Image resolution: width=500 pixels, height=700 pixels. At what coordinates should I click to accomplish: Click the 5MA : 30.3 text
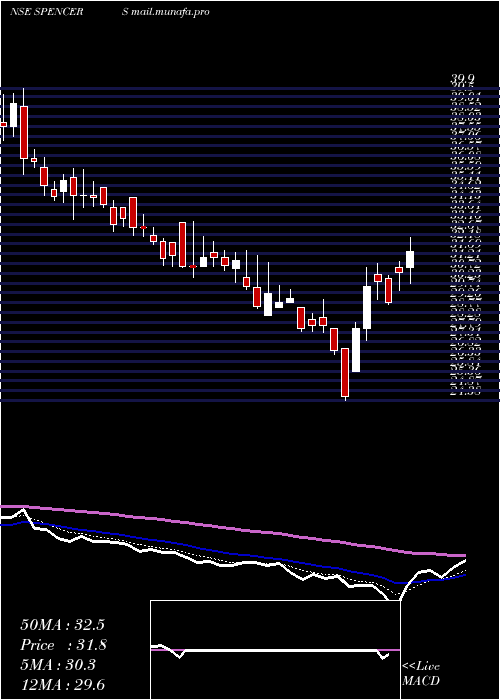pos(58,665)
